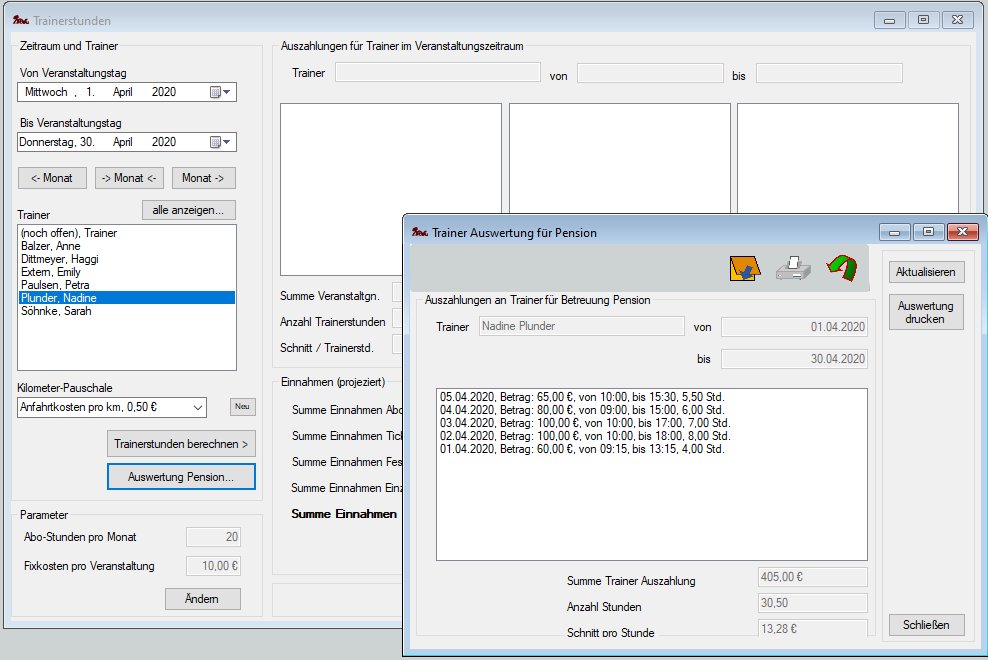Click Aktualisieren in the Pension window
Screen dimensions: 988x660
tap(925, 272)
